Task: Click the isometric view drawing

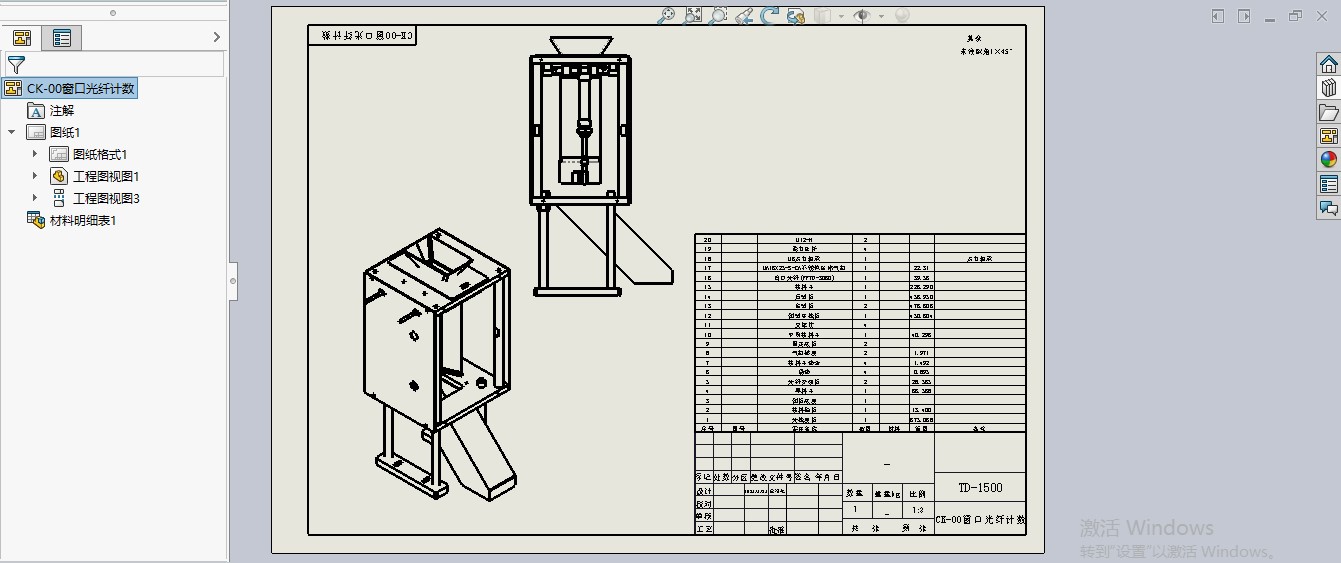Action: pos(441,366)
